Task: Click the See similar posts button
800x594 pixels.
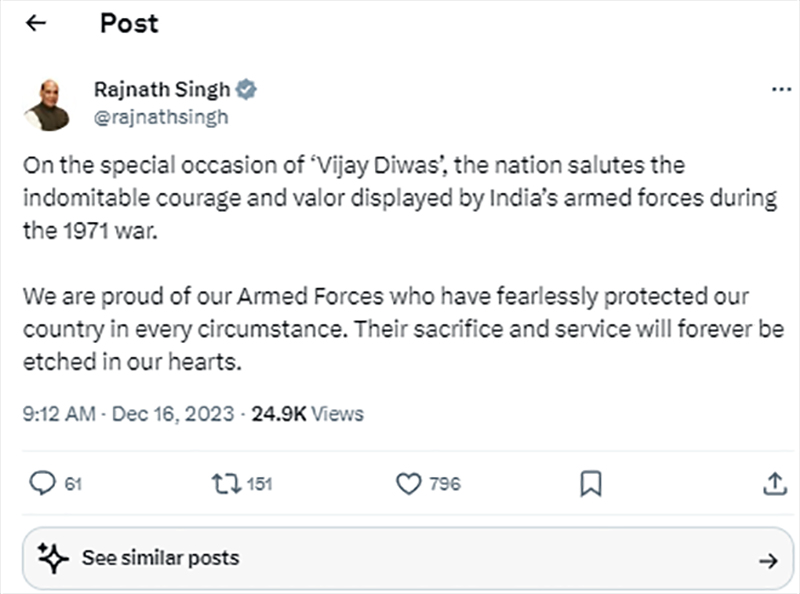Action: 160,558
